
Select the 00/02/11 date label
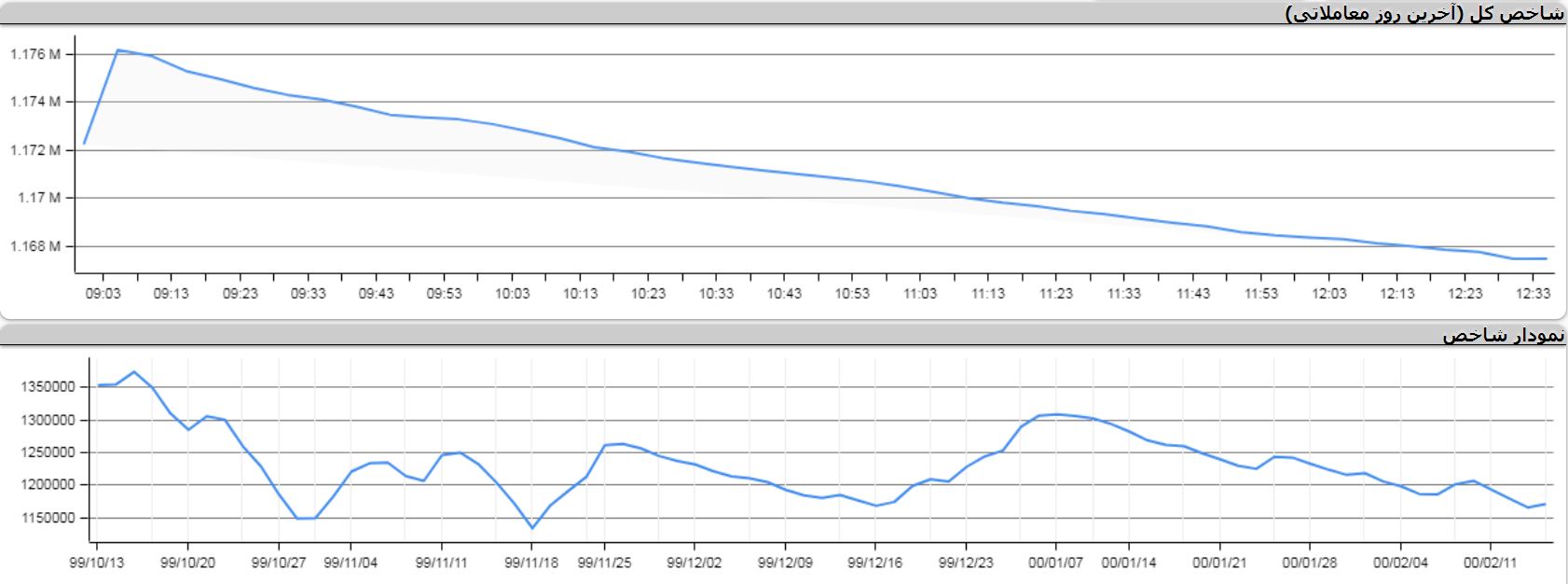1490,563
